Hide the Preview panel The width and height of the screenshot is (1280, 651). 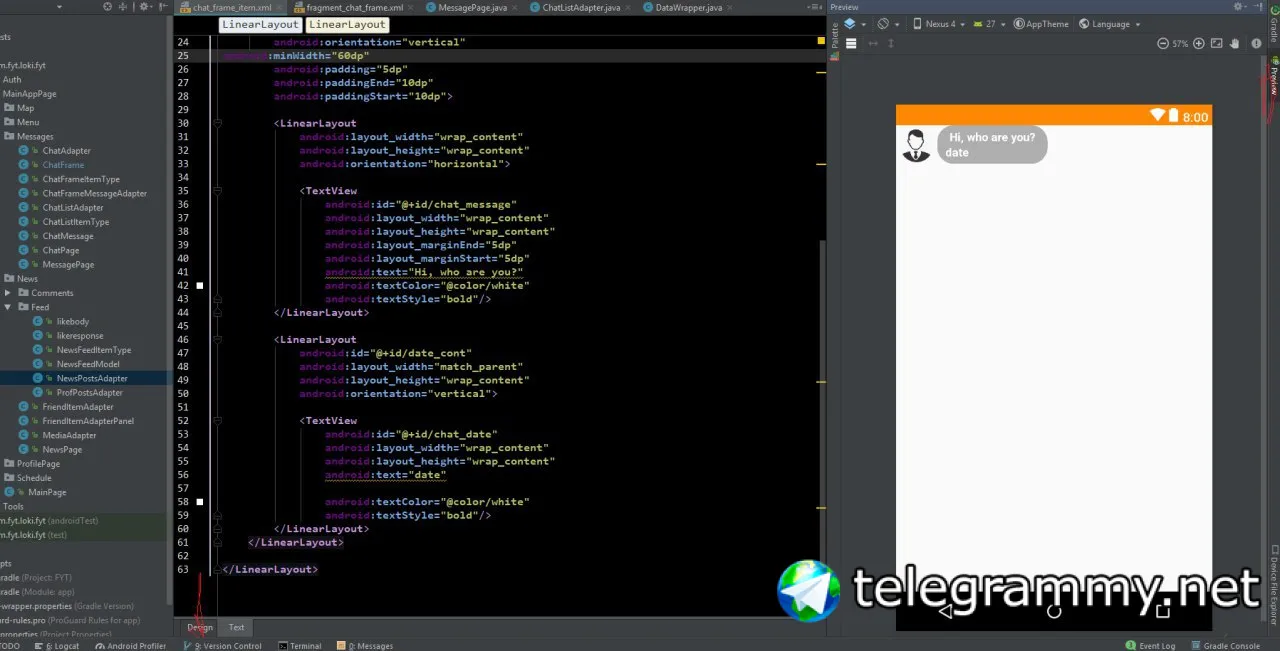pos(1258,7)
